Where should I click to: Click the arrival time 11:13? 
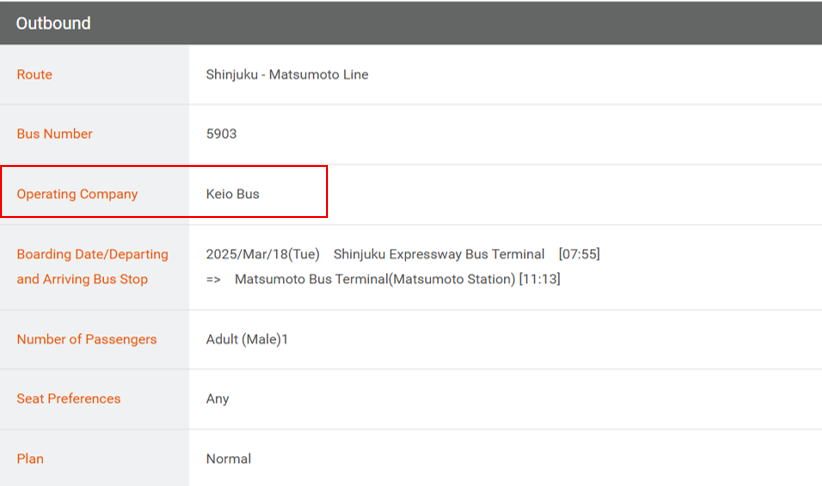[x=539, y=279]
